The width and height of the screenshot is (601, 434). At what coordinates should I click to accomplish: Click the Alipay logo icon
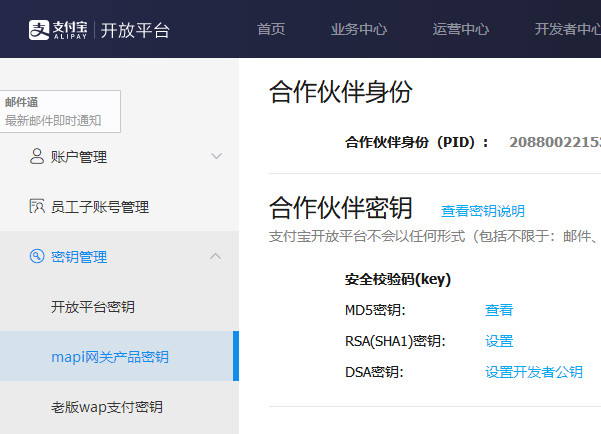pos(38,29)
